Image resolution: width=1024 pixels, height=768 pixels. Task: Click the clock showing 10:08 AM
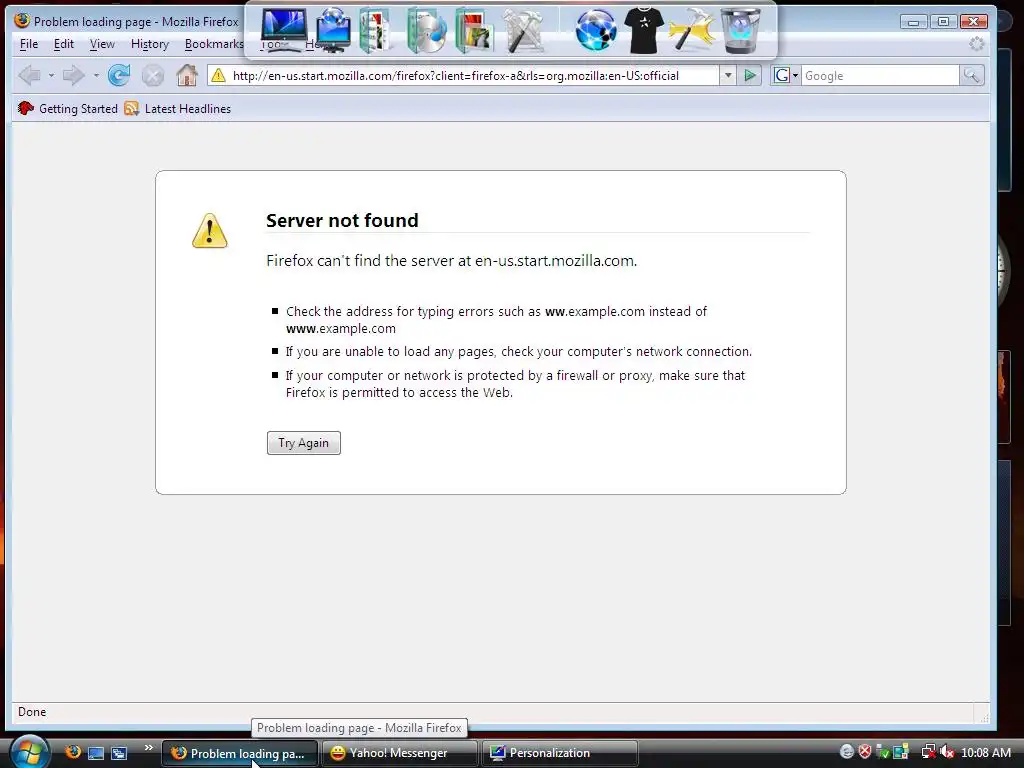(x=985, y=753)
